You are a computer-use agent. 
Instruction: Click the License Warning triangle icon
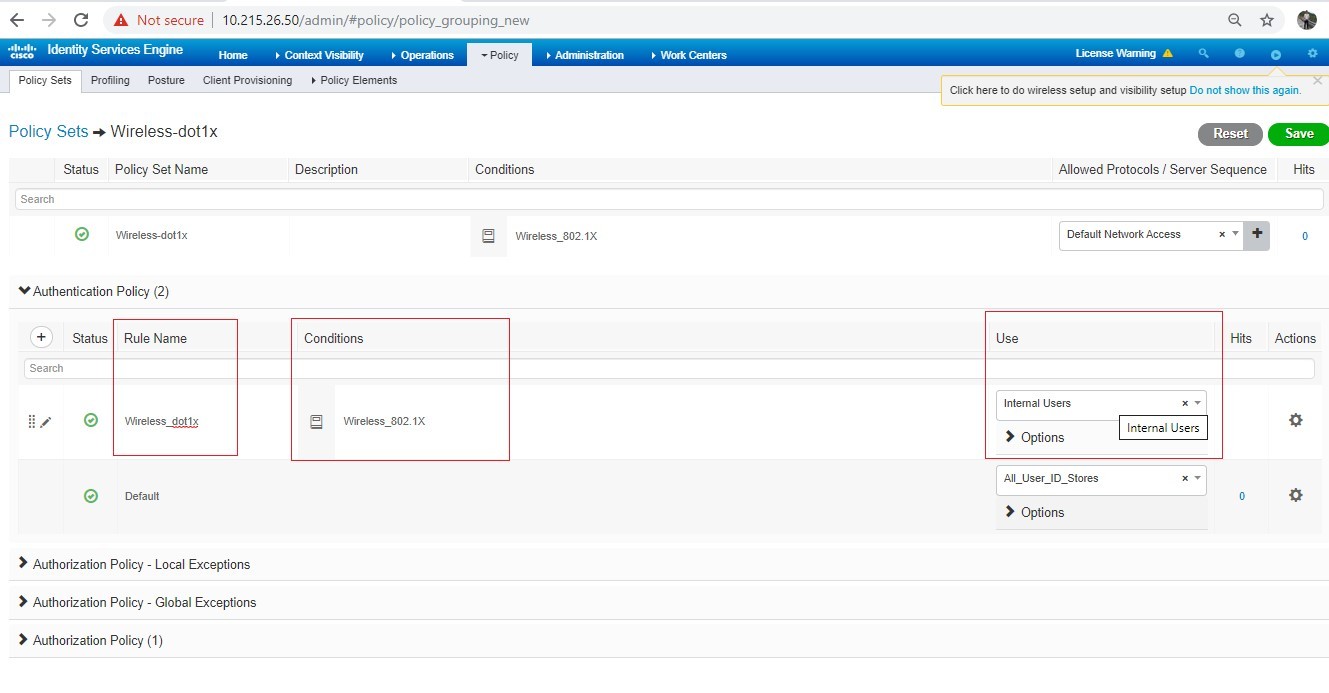click(x=1167, y=54)
